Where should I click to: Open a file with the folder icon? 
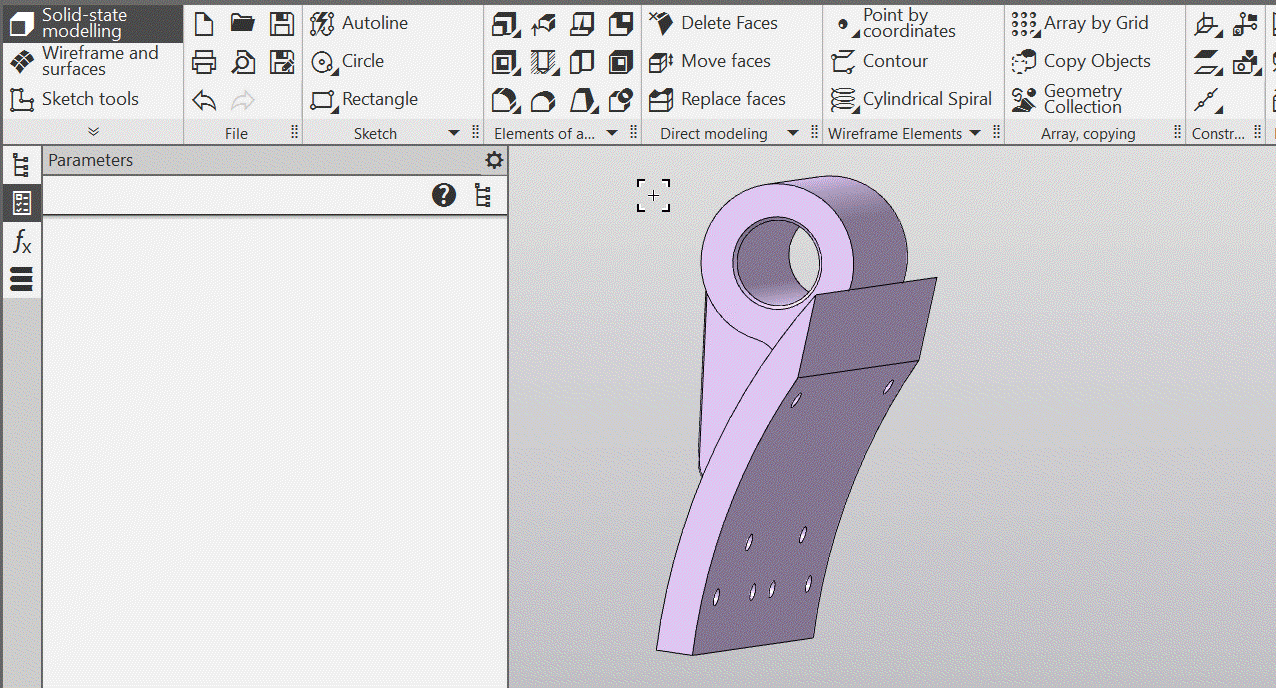242,24
